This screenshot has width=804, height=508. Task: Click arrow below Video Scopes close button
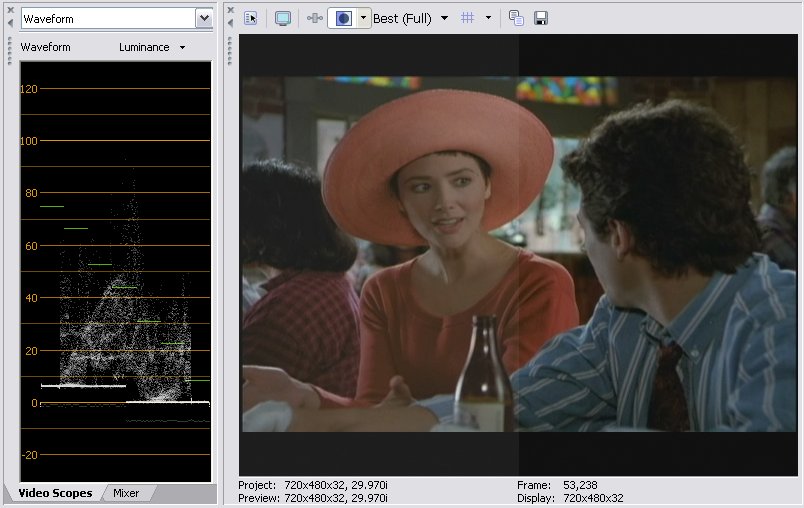[10, 23]
